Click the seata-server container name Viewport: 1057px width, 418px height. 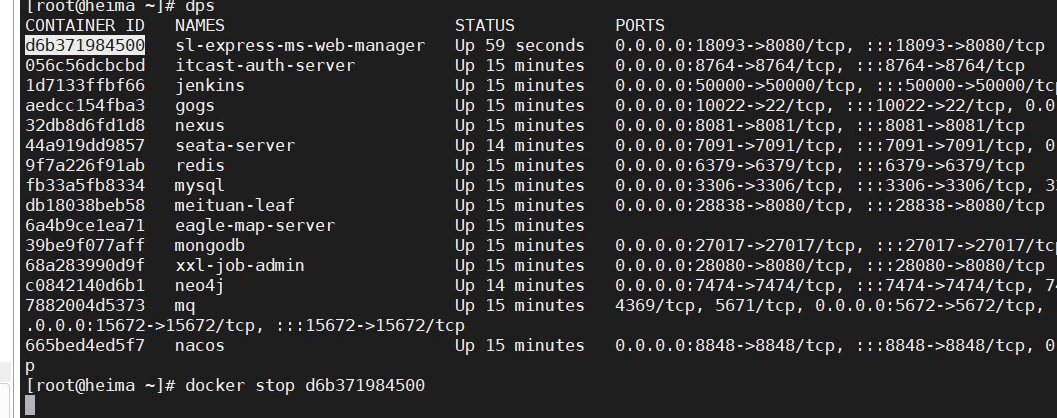pyautogui.click(x=235, y=146)
